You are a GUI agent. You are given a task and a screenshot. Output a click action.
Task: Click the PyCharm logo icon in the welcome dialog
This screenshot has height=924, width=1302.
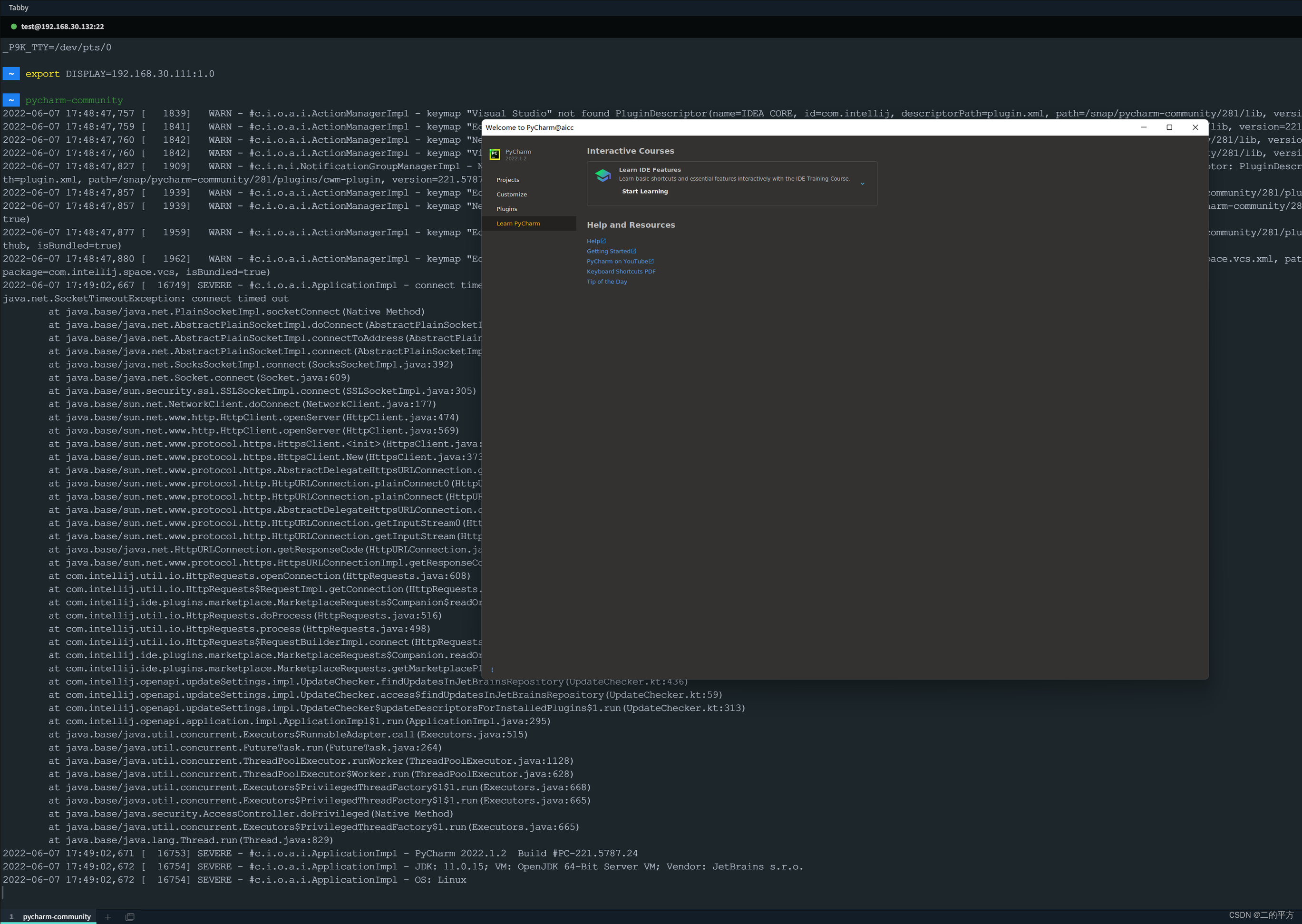click(494, 154)
